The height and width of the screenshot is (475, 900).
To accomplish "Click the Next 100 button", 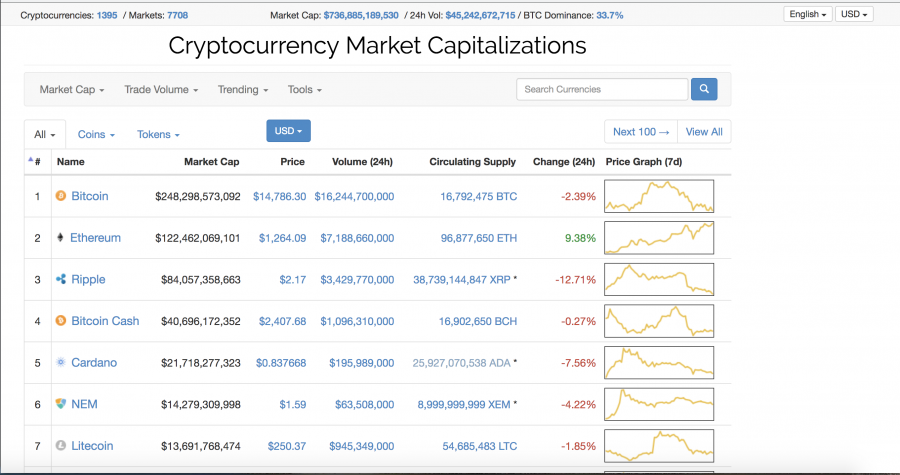I will (x=641, y=131).
